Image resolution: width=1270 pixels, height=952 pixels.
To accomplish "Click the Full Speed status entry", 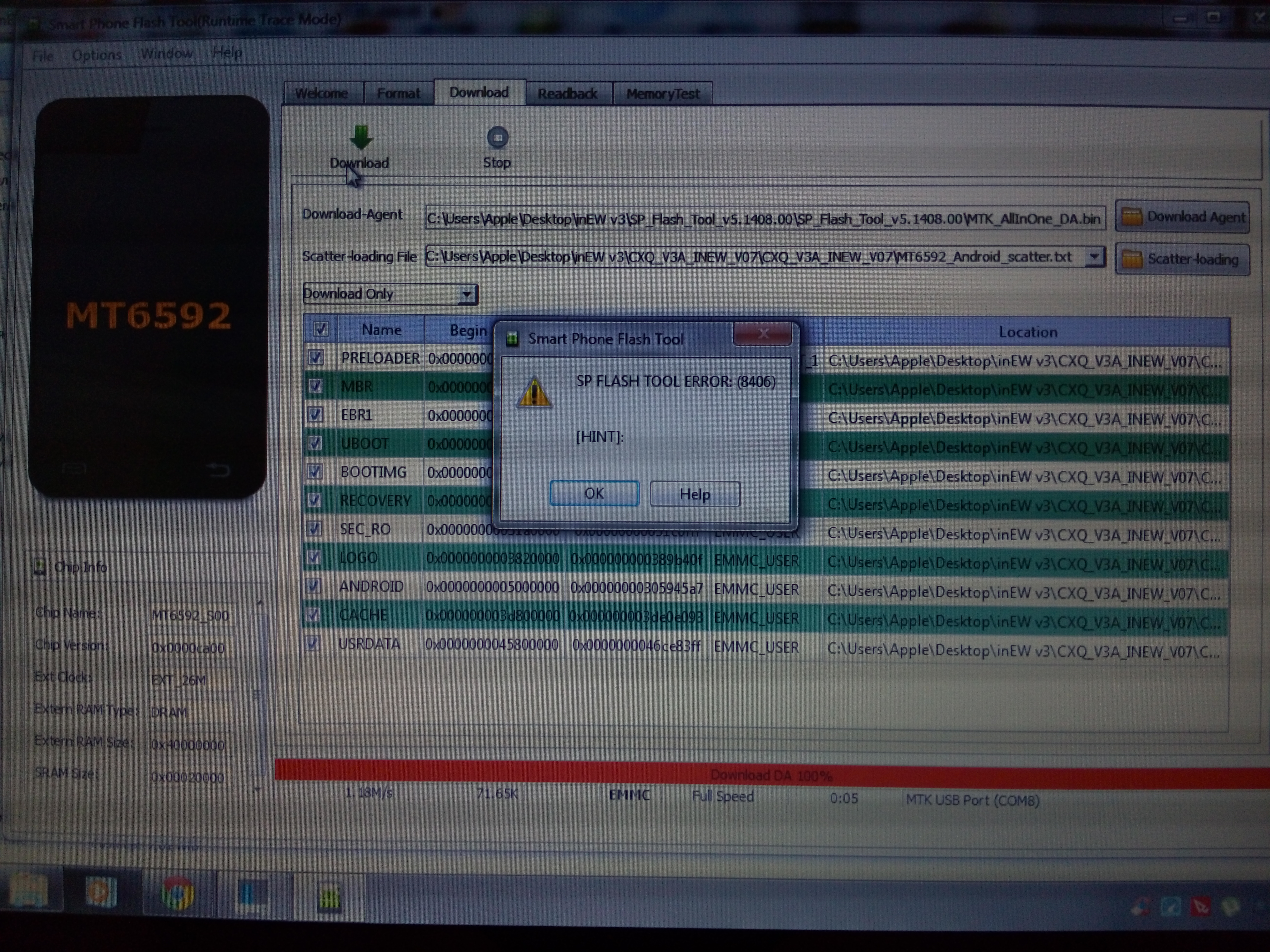I will point(722,796).
